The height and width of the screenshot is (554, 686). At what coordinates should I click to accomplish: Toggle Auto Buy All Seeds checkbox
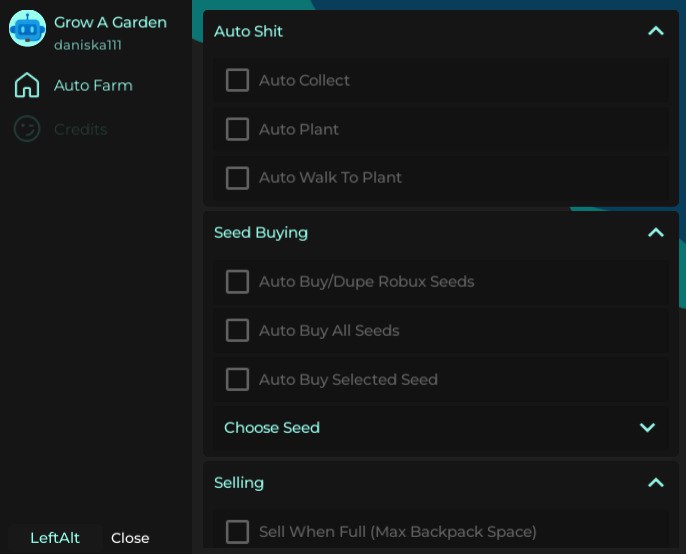coord(237,330)
